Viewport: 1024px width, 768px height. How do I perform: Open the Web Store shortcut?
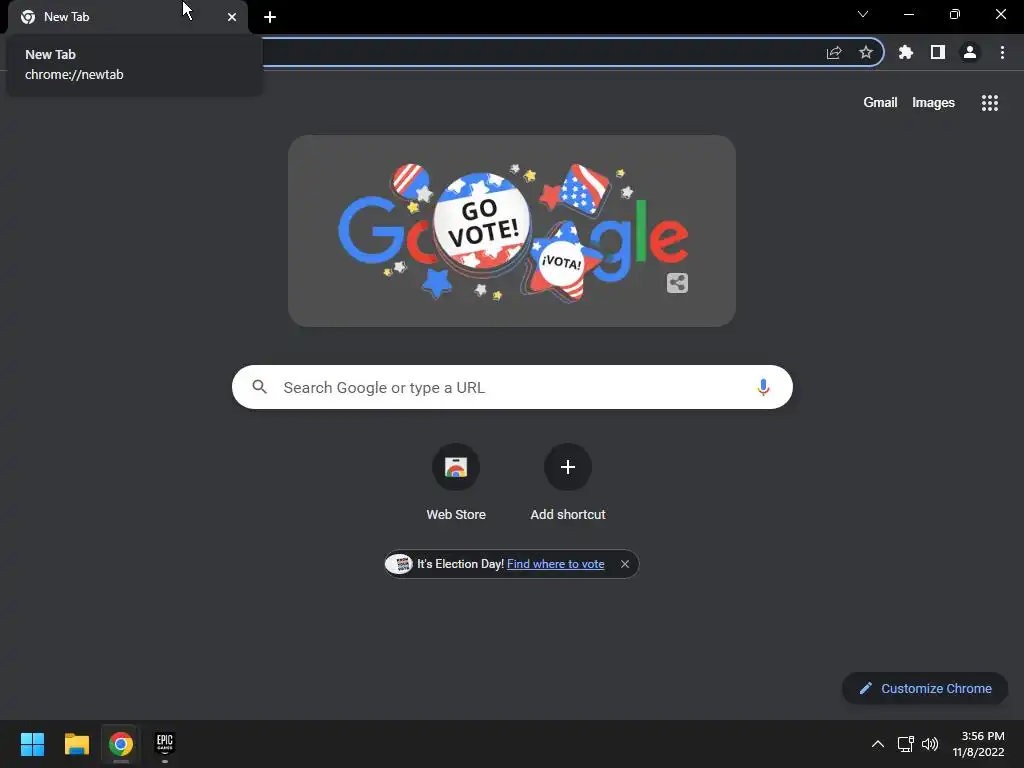[x=456, y=483]
